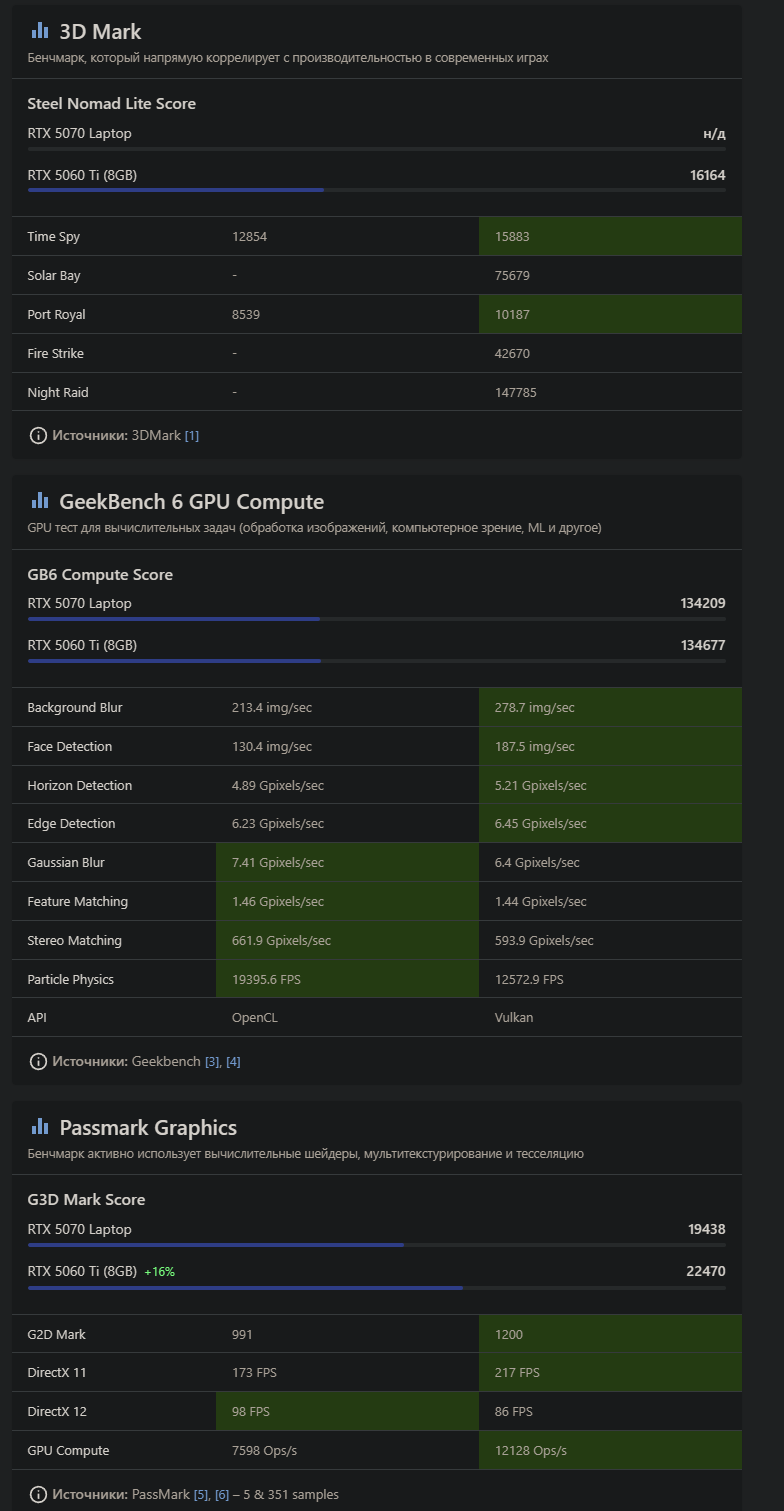The width and height of the screenshot is (784, 1511).
Task: Click the RTX 5060 Ti G3D Mark bar
Action: [x=376, y=1287]
